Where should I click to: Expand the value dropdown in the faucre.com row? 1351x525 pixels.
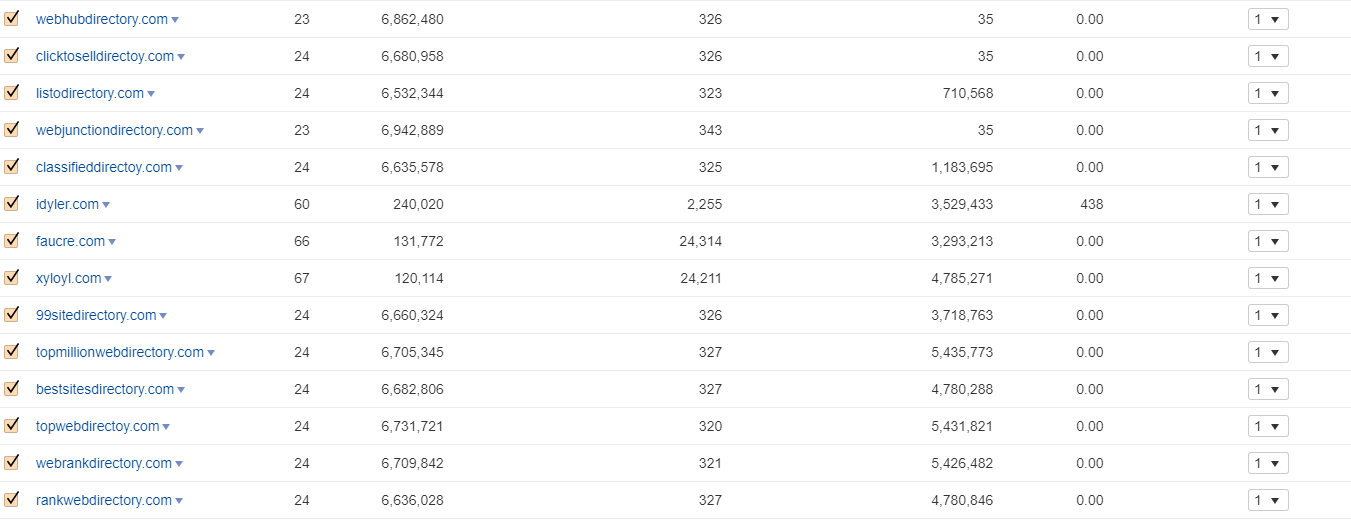[x=1268, y=241]
